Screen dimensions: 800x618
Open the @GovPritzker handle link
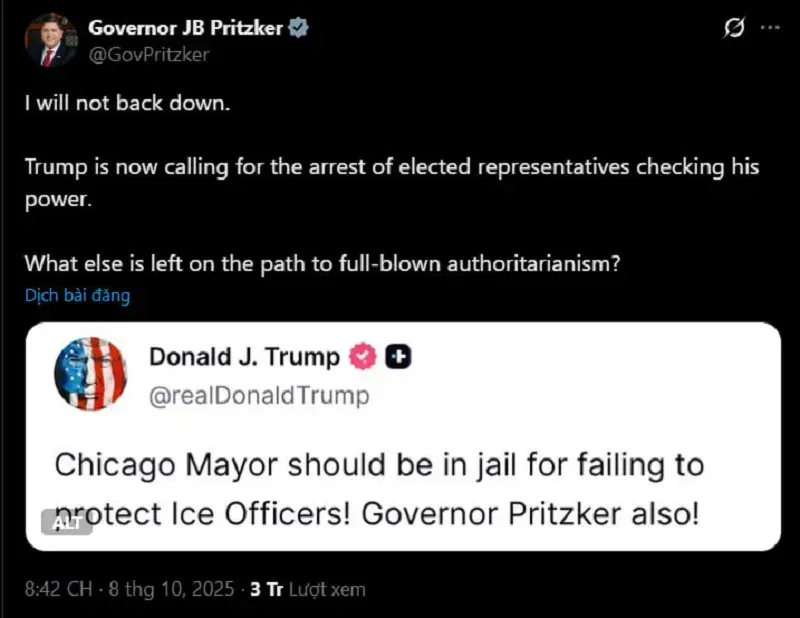point(149,55)
